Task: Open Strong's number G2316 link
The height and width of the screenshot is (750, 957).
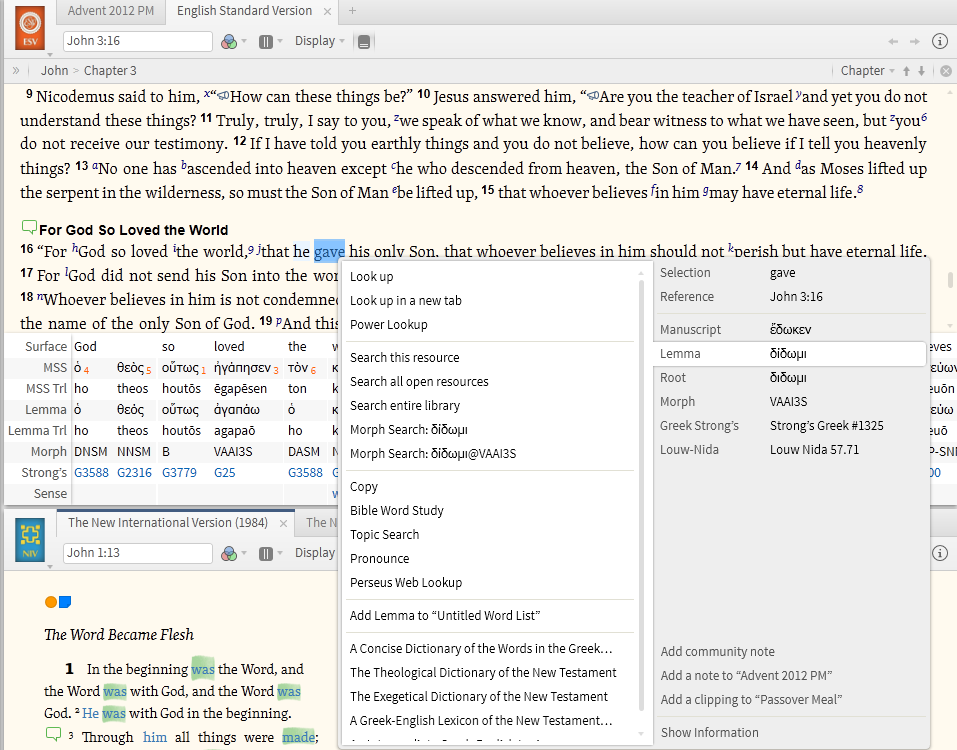Action: (134, 472)
